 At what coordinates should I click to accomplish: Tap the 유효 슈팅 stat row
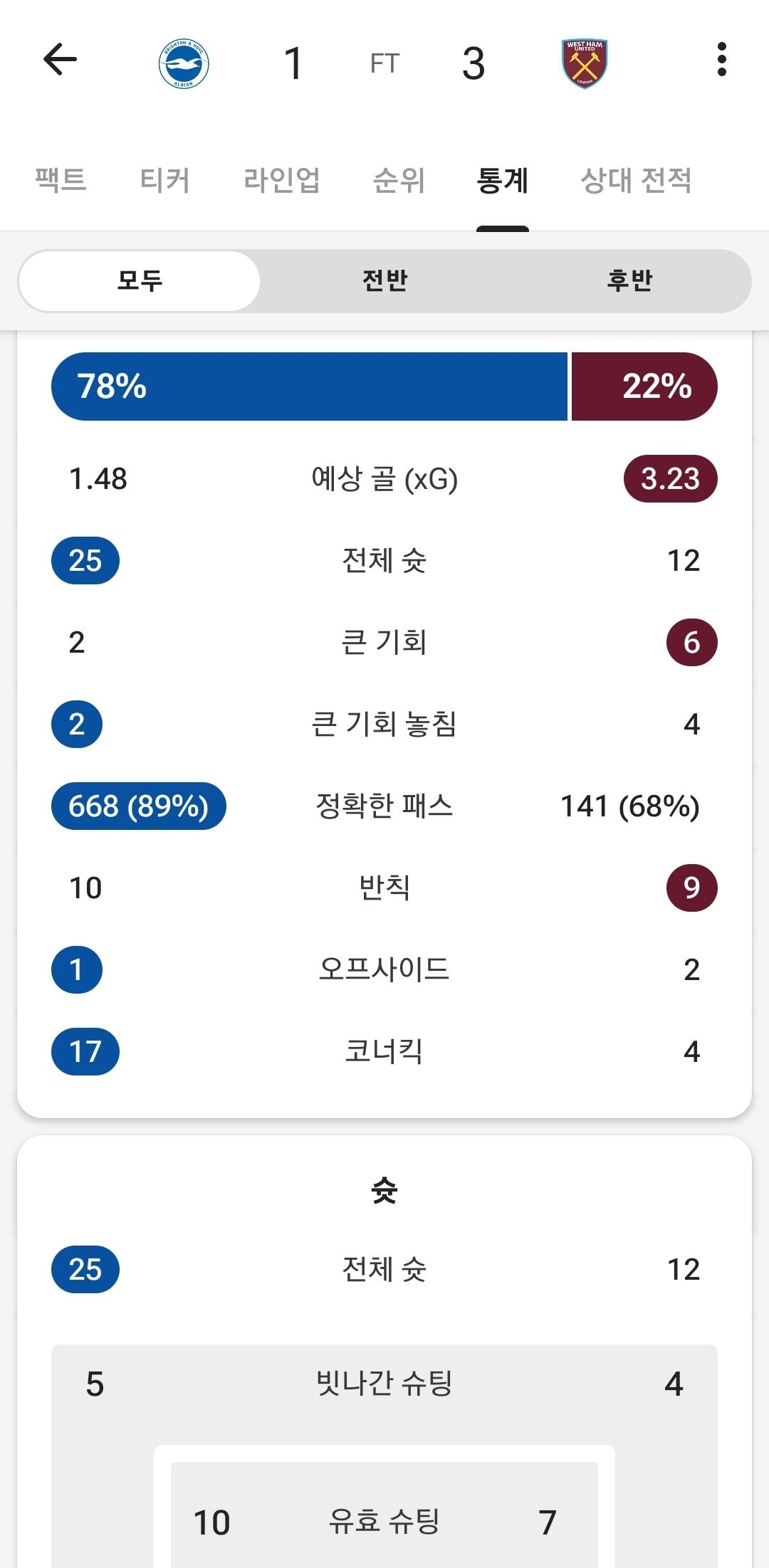pos(384,1522)
